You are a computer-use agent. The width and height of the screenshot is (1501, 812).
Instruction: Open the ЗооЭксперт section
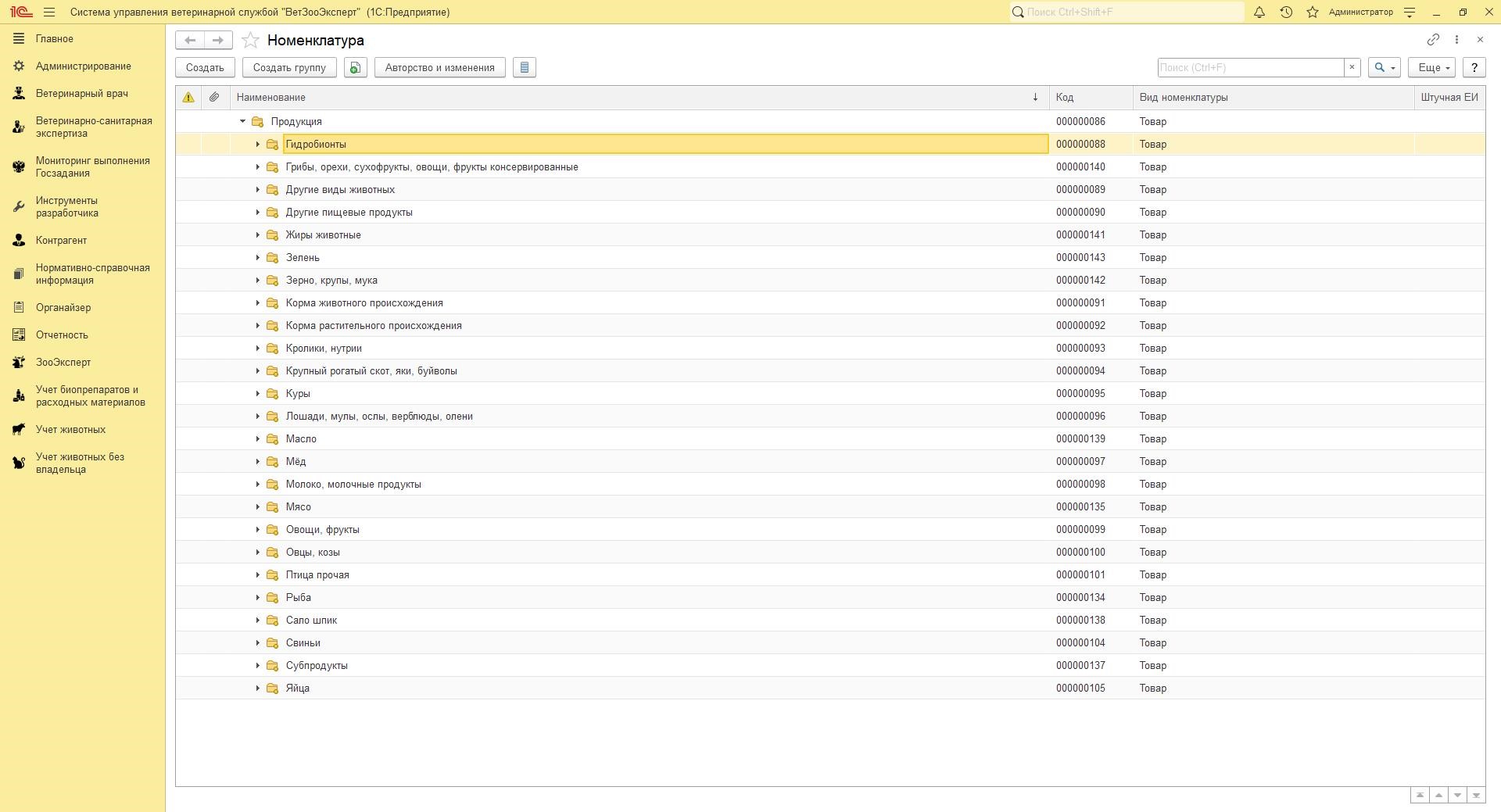[82, 363]
